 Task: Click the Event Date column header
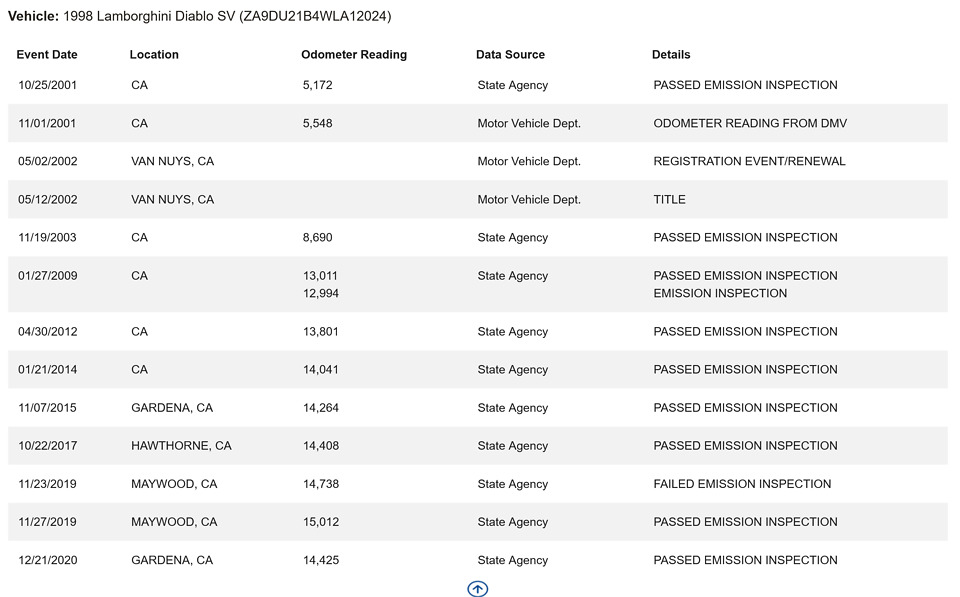pos(47,55)
